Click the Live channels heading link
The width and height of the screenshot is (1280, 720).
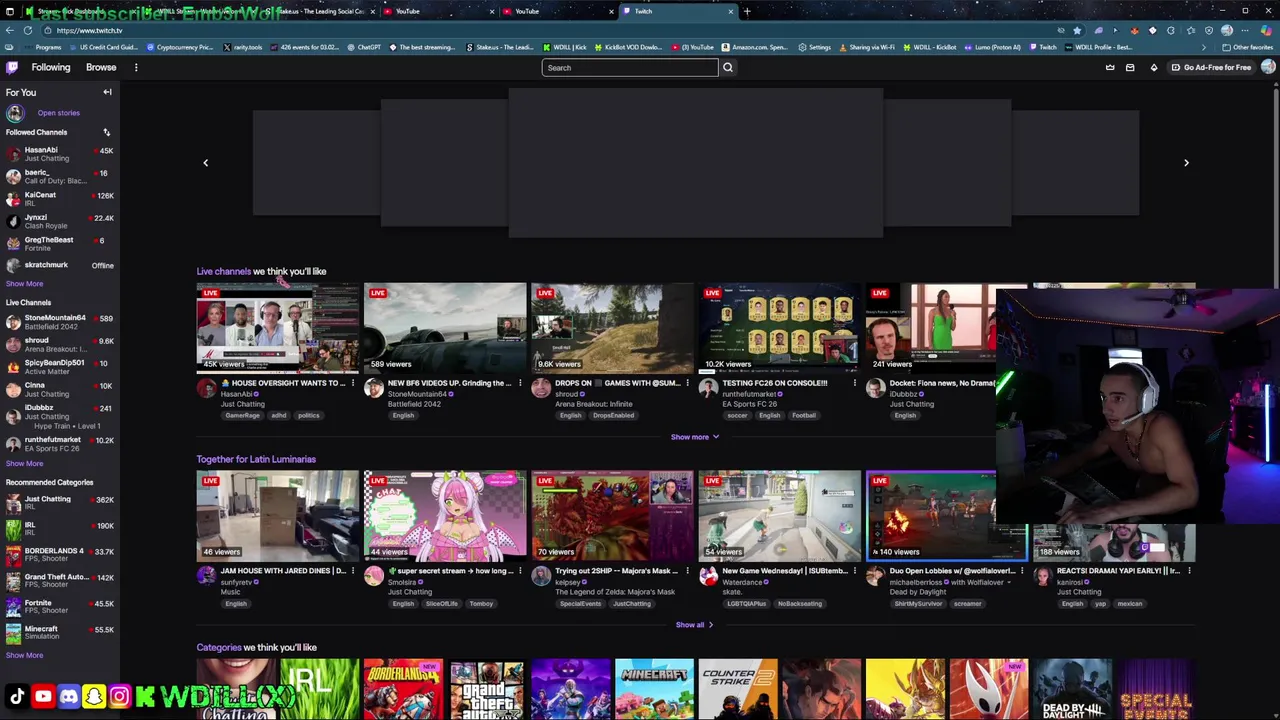click(224, 271)
